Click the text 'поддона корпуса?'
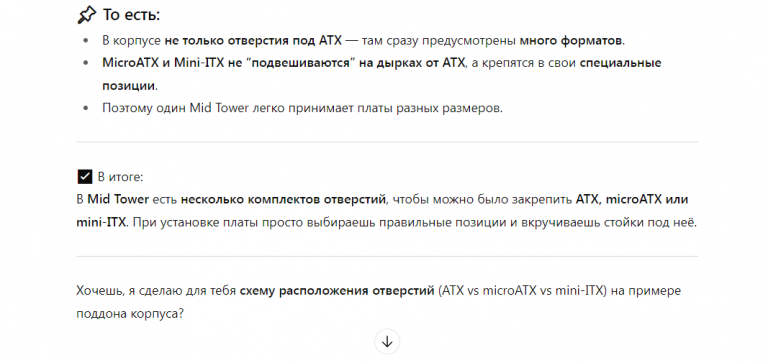This screenshot has height=363, width=768. [130, 314]
